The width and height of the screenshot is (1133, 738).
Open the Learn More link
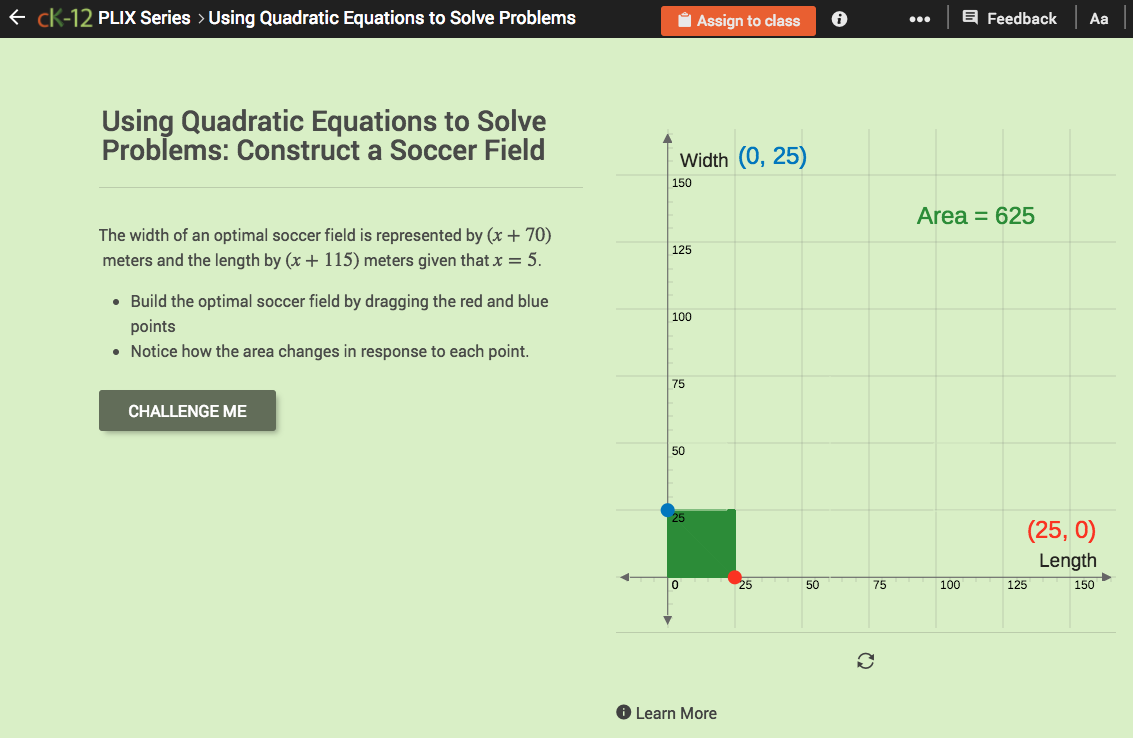[677, 712]
